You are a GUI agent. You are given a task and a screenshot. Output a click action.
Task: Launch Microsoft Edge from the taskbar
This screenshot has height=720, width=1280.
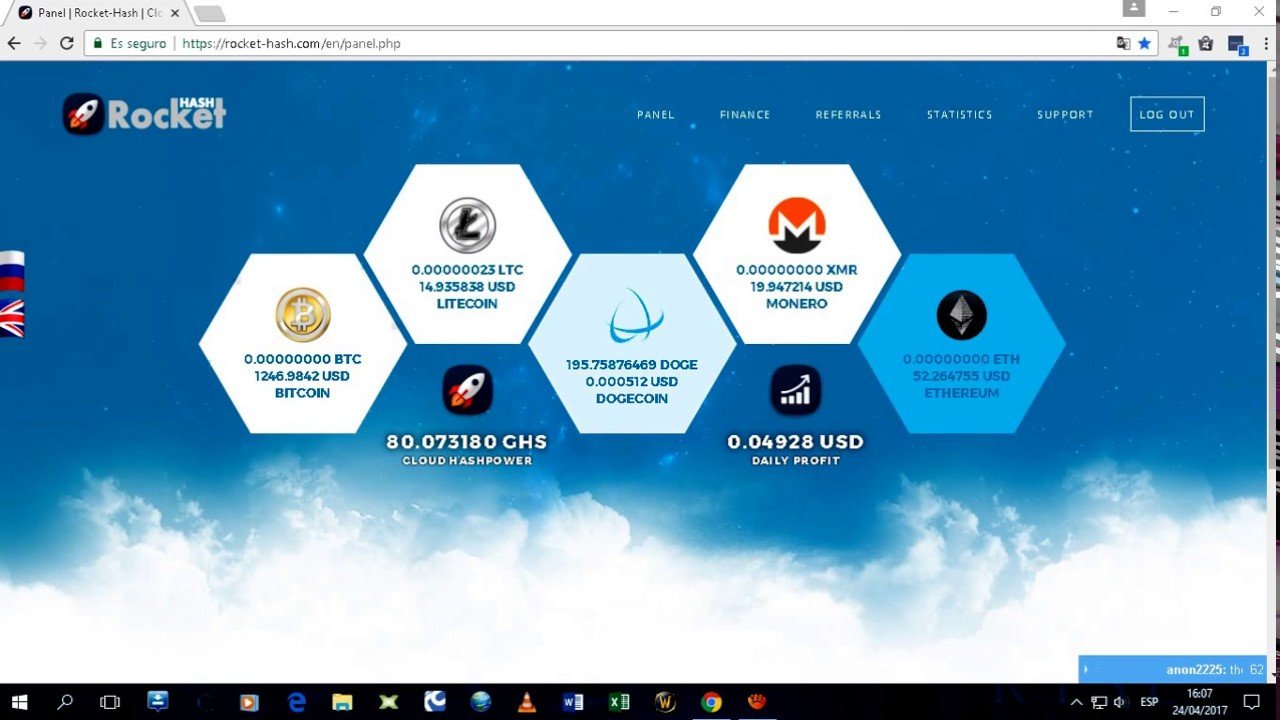click(296, 702)
